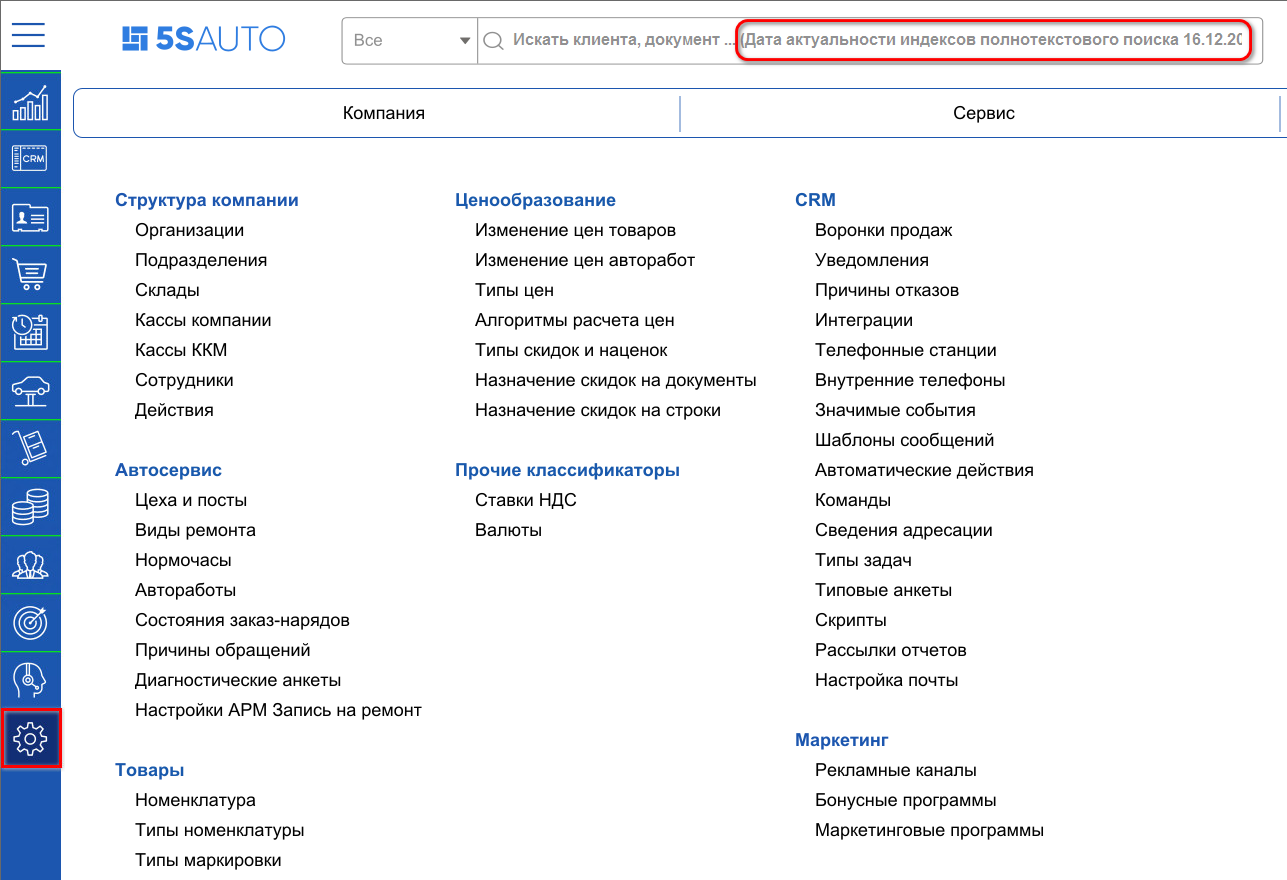Viewport: 1287px width, 880px height.
Task: Click the warehouse hand-truck icon
Action: (x=30, y=448)
